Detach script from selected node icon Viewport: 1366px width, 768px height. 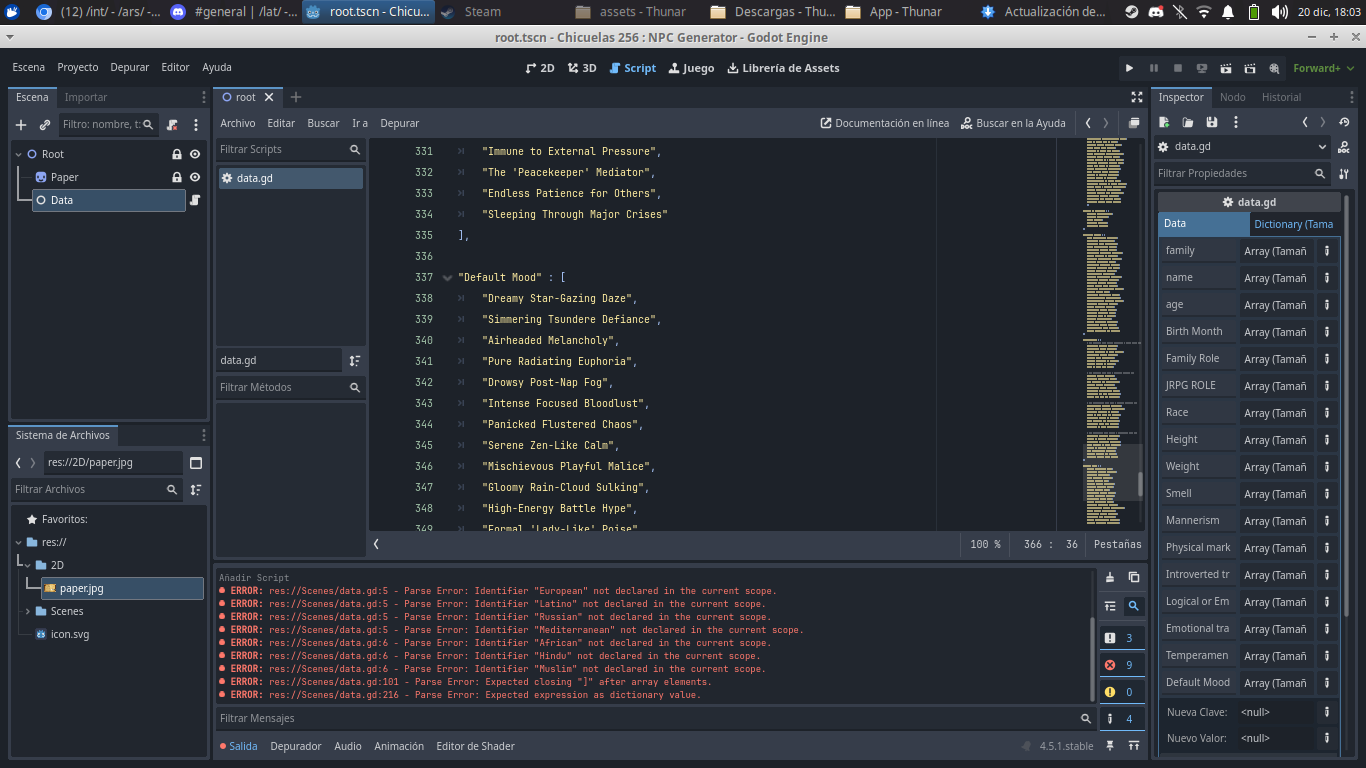tap(173, 125)
